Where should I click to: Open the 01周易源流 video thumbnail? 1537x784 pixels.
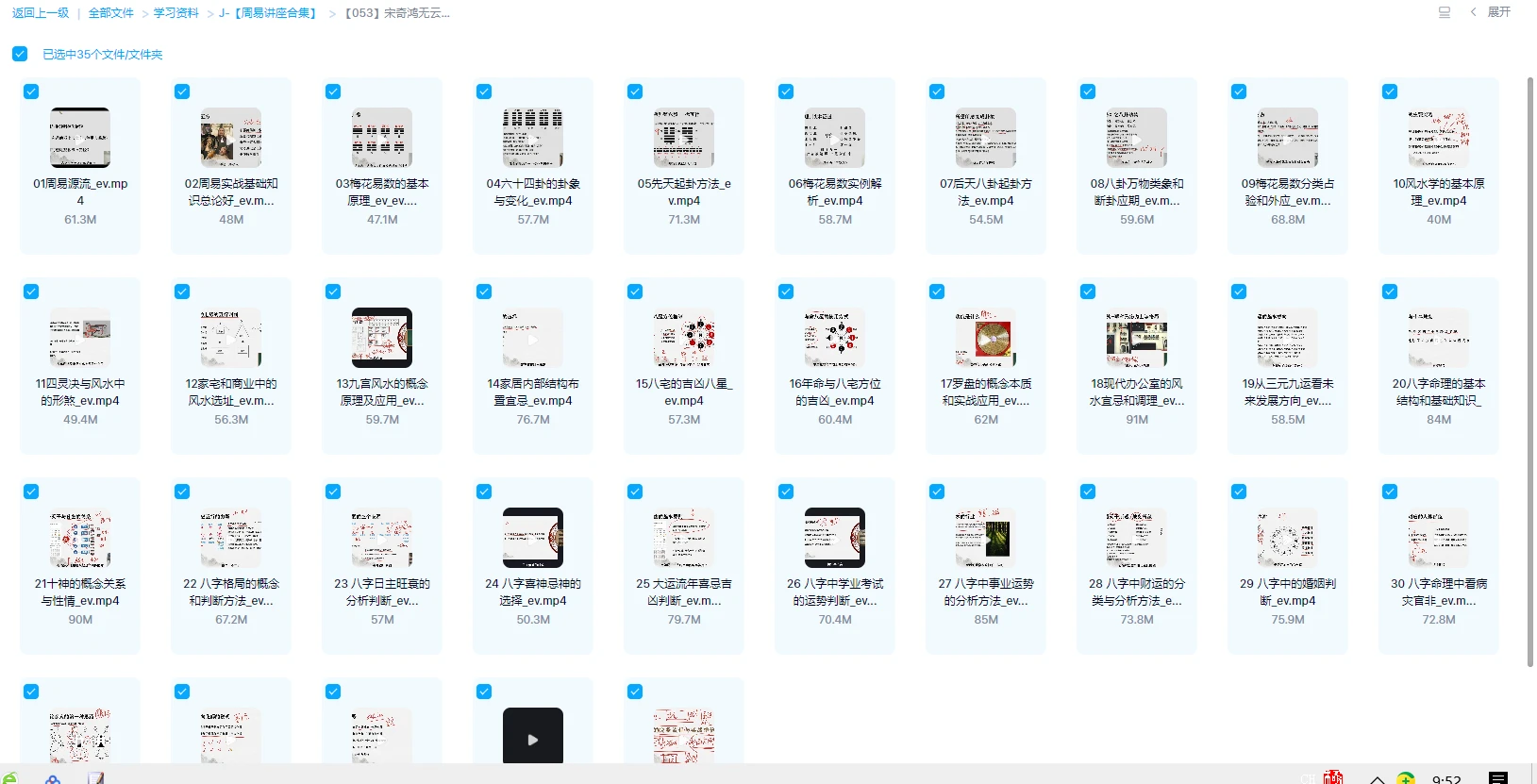pos(80,138)
